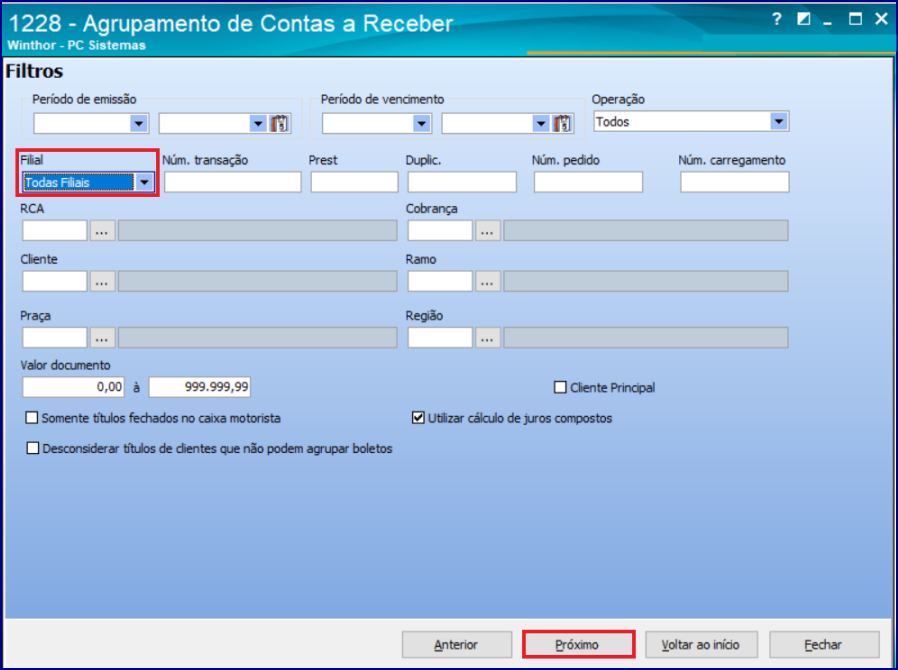Click the Praça code input box

(x=54, y=338)
